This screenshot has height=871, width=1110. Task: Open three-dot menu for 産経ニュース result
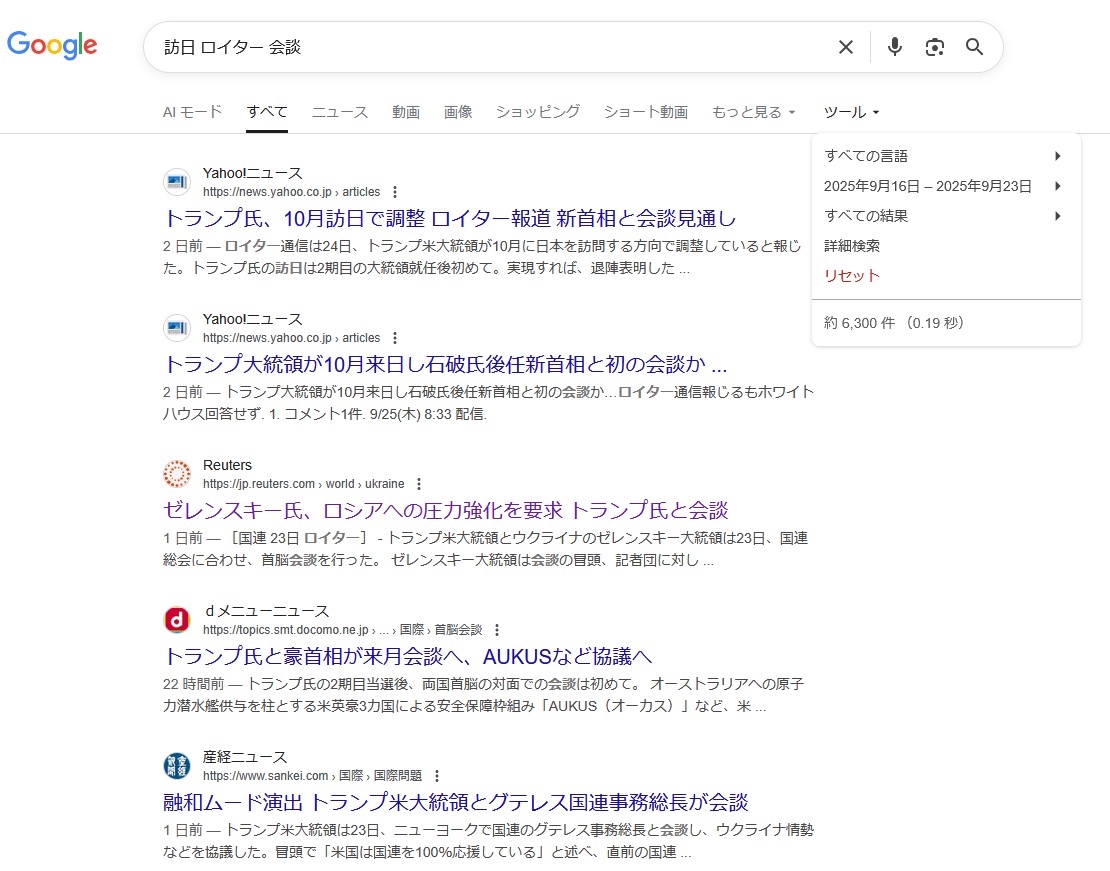click(437, 776)
